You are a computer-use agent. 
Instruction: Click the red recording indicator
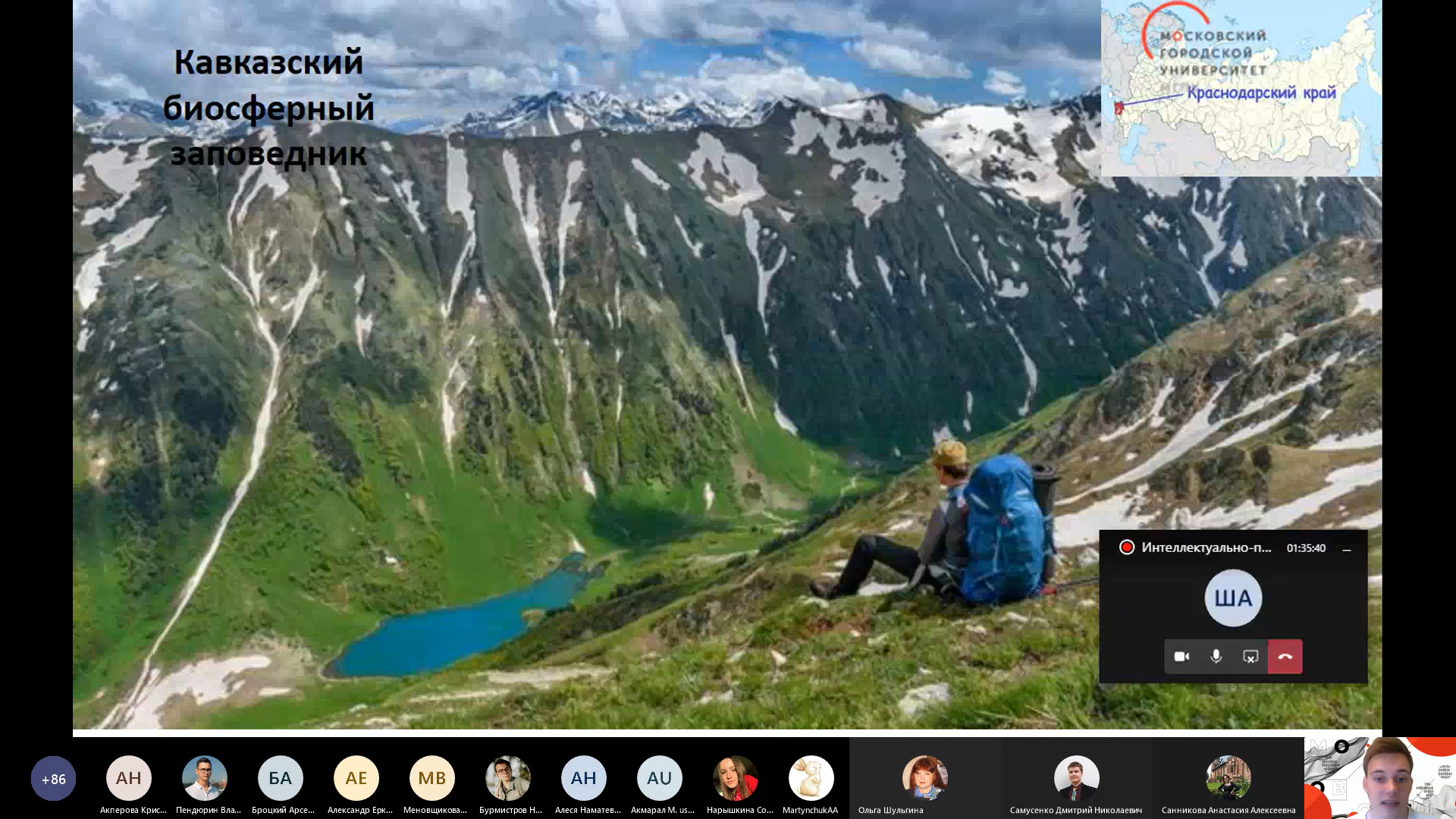(x=1127, y=548)
